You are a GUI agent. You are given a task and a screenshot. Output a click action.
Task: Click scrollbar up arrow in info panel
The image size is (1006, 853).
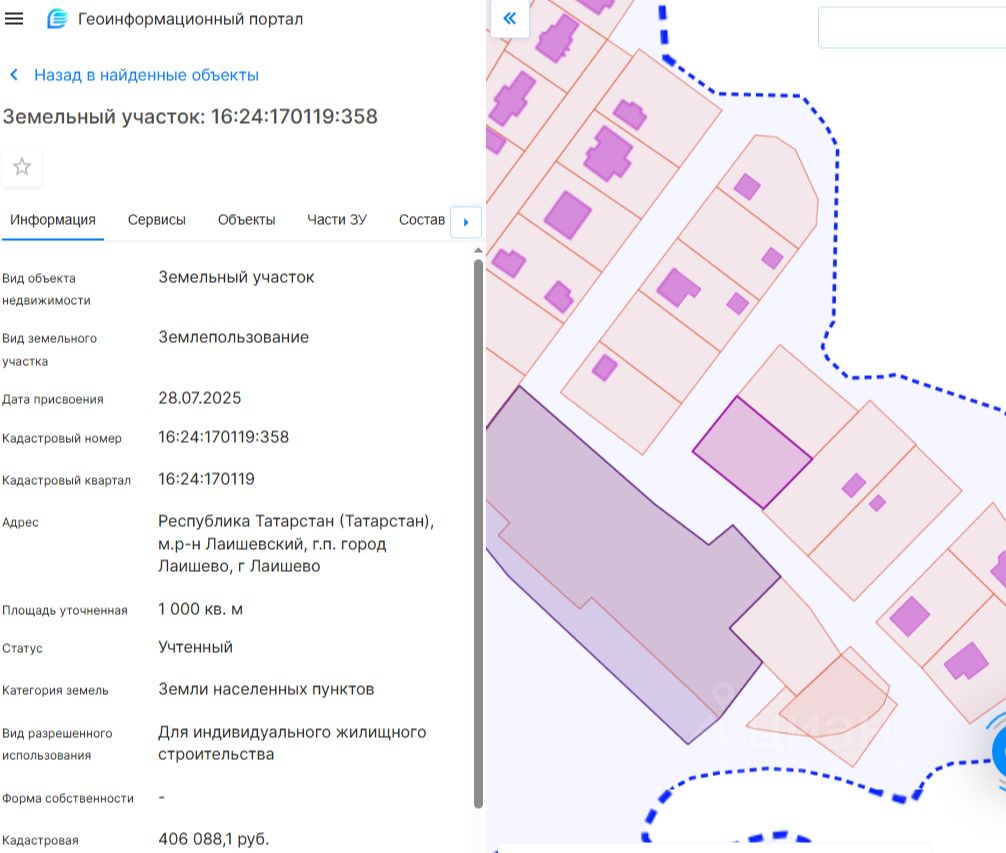[478, 251]
